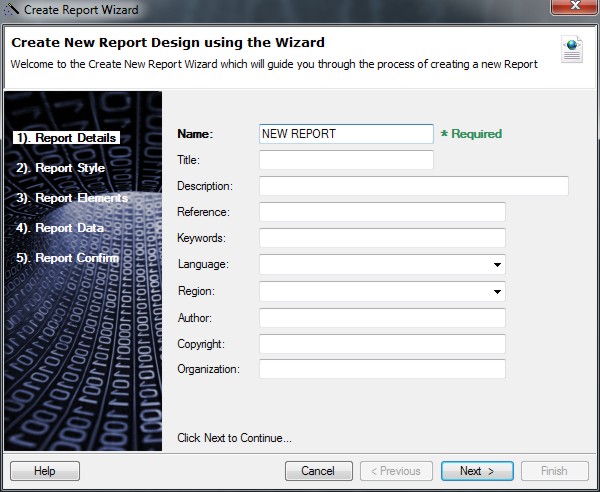600x492 pixels.
Task: Select the Reference input field
Action: [x=381, y=212]
